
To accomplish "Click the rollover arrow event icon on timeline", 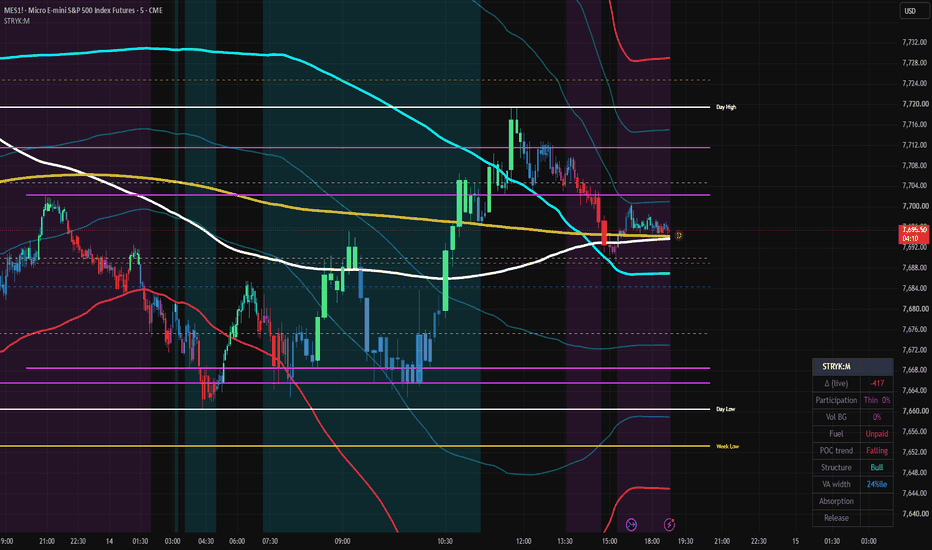I will pyautogui.click(x=631, y=524).
